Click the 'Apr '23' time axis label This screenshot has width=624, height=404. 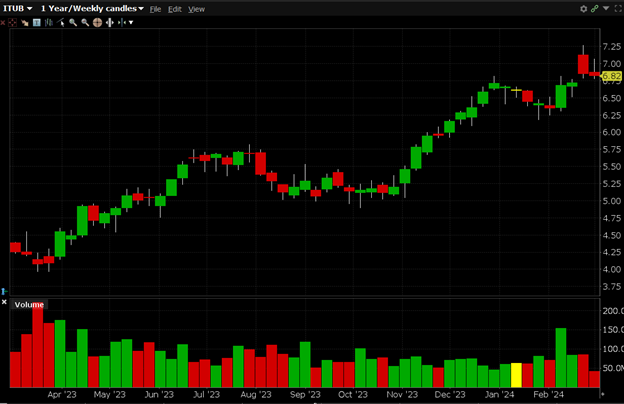pos(62,394)
